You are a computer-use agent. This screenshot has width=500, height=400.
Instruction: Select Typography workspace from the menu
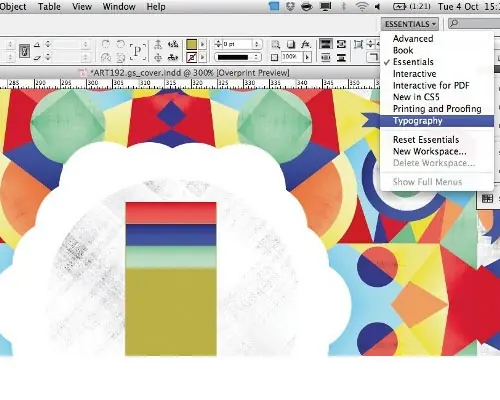[x=437, y=121]
